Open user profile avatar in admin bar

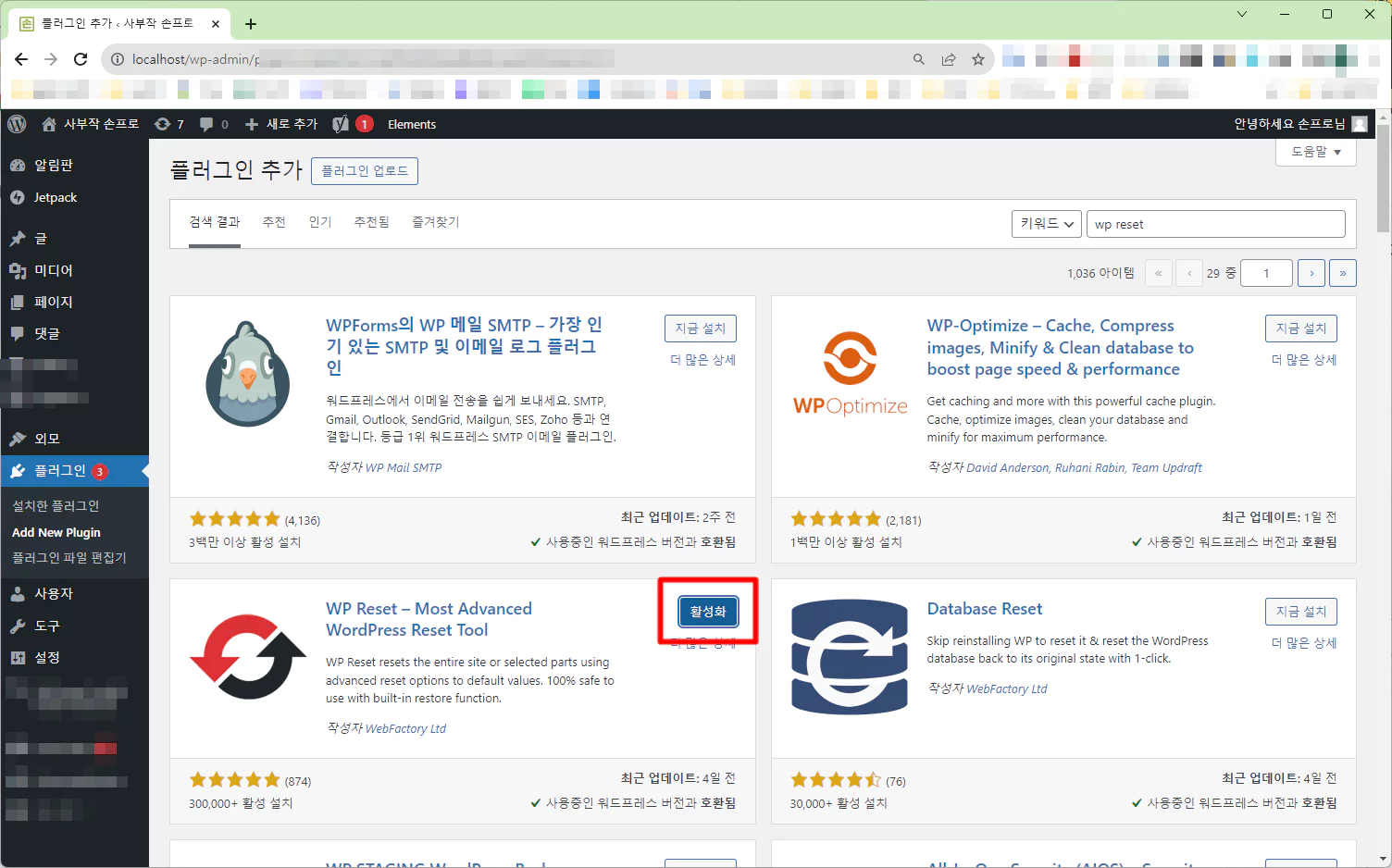[1360, 124]
